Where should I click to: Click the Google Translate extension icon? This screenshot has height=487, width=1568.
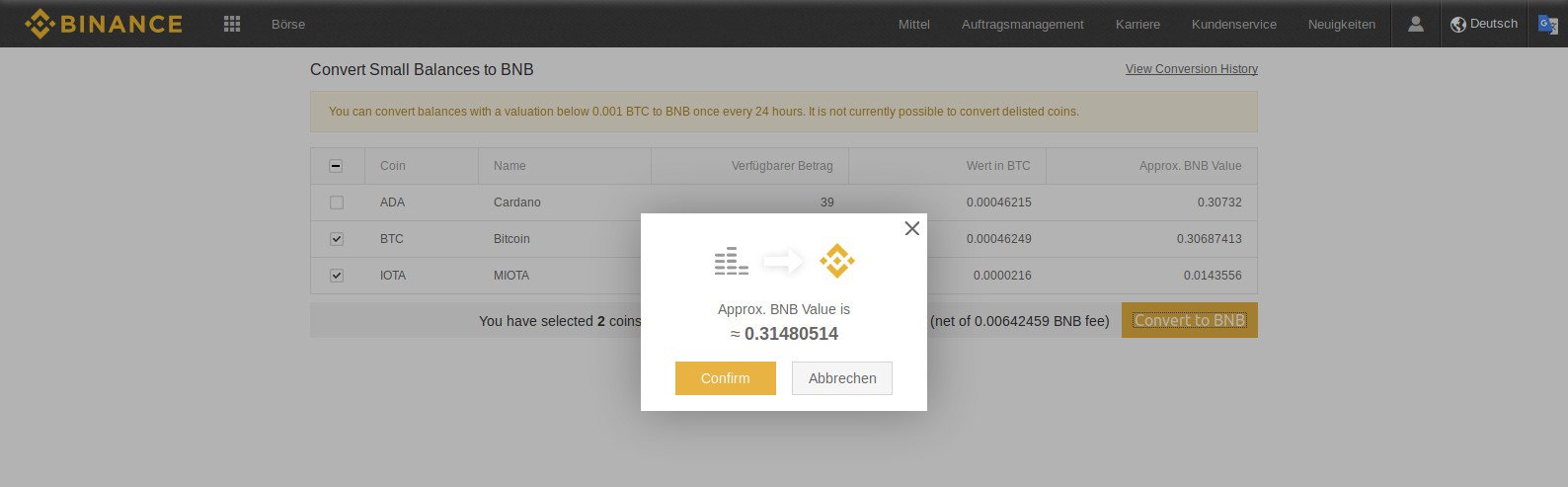click(1547, 24)
